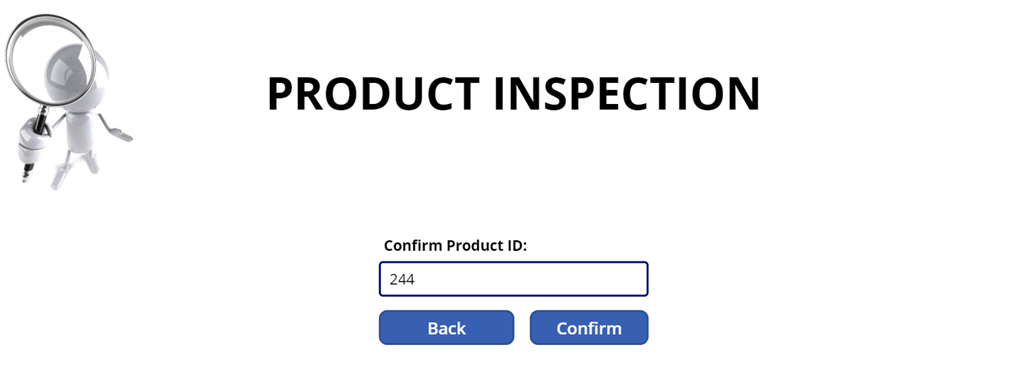Click the Confirm button
Image resolution: width=1024 pixels, height=385 pixels.
pyautogui.click(x=588, y=328)
